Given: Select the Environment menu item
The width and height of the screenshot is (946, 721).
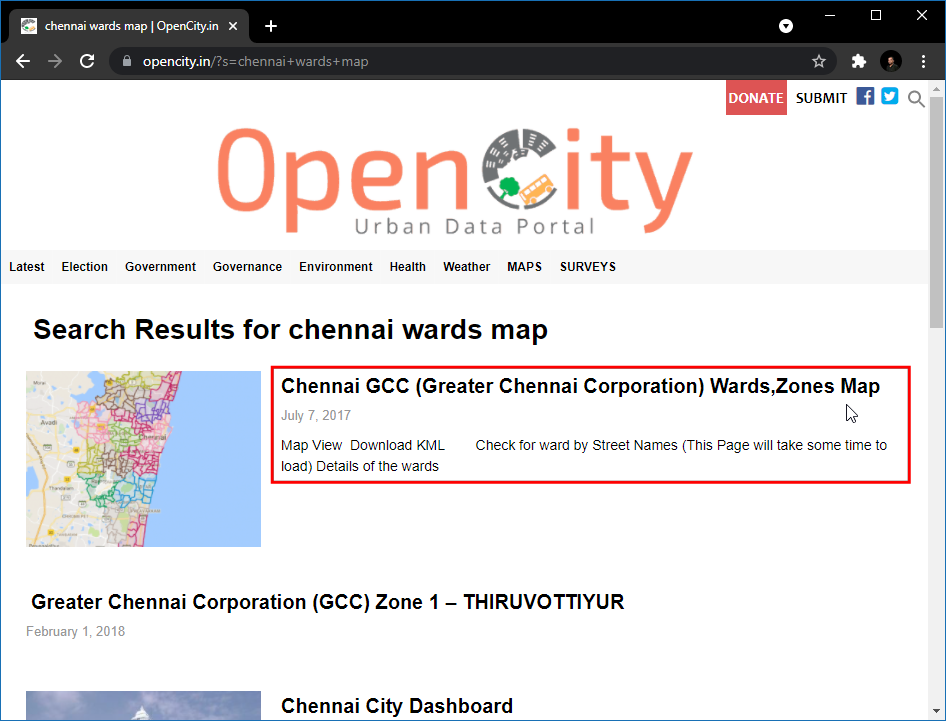Looking at the screenshot, I should pos(335,267).
